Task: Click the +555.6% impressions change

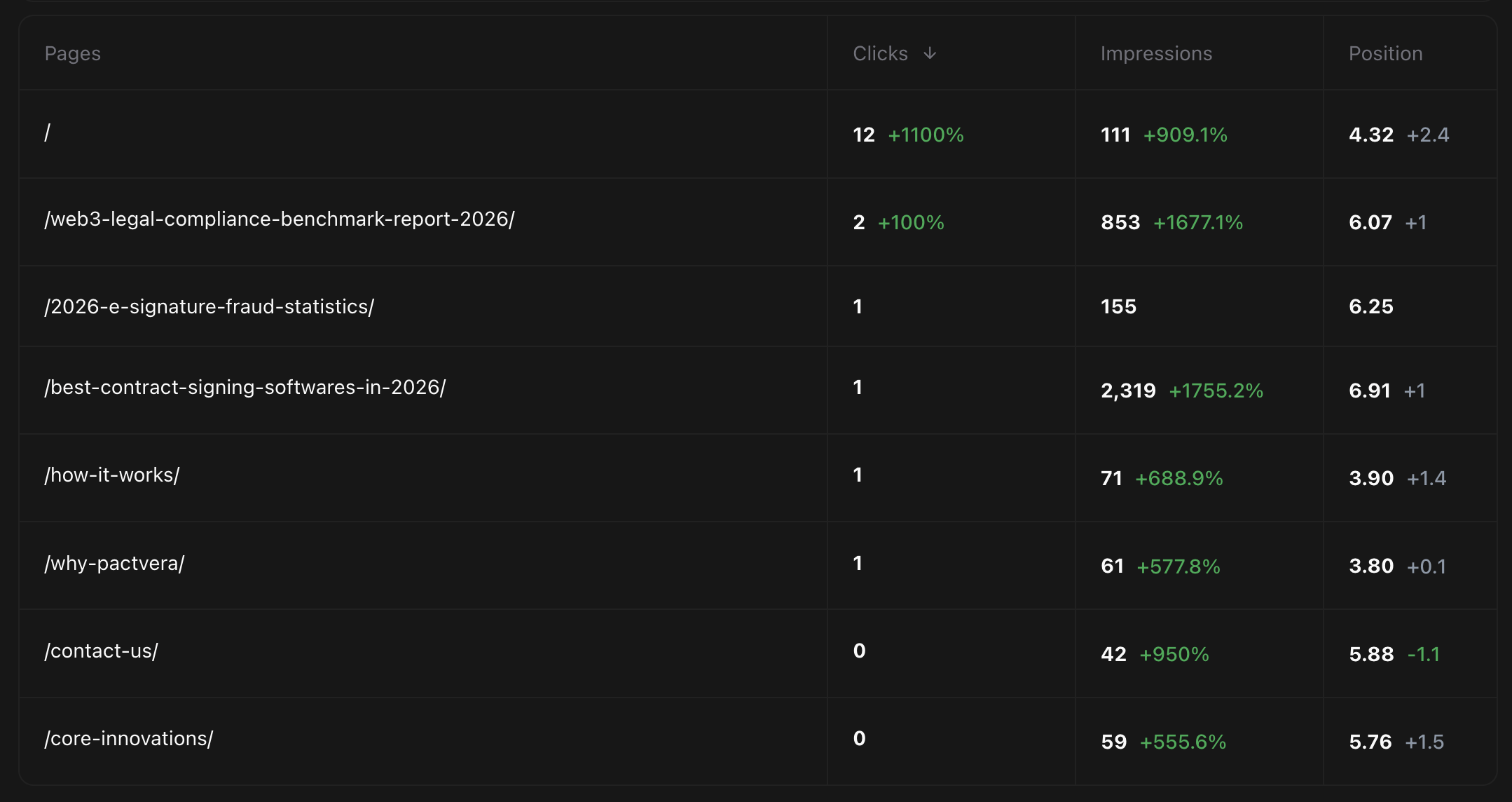Action: pyautogui.click(x=1183, y=742)
